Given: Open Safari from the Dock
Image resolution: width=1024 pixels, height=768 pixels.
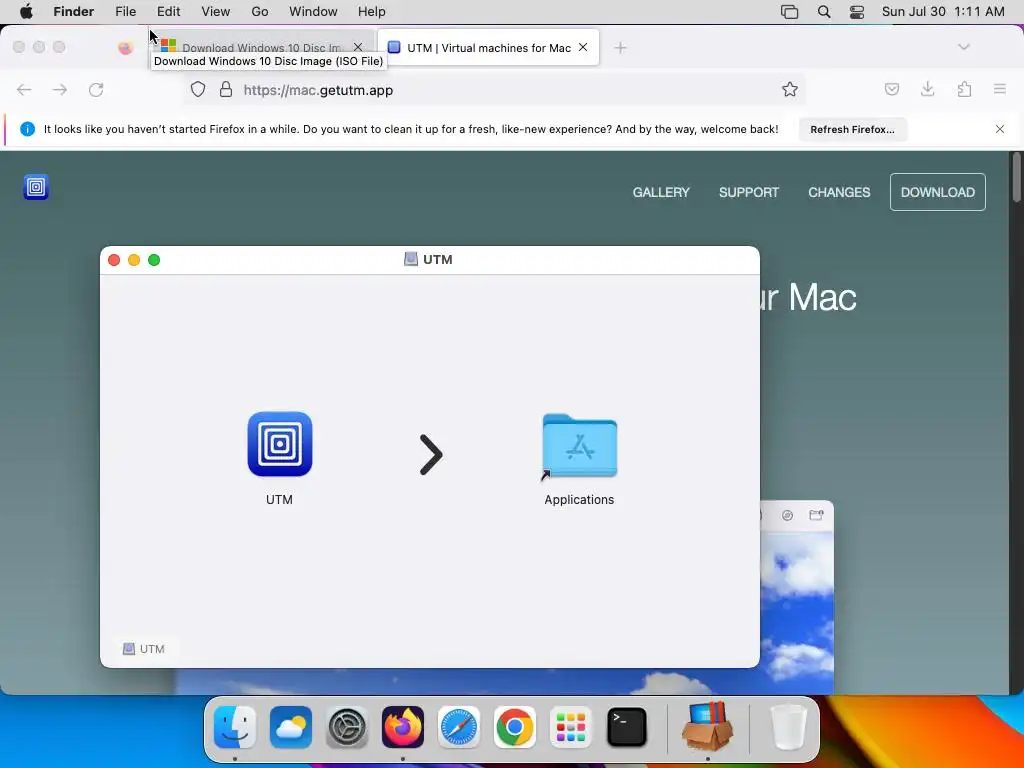Looking at the screenshot, I should point(458,727).
